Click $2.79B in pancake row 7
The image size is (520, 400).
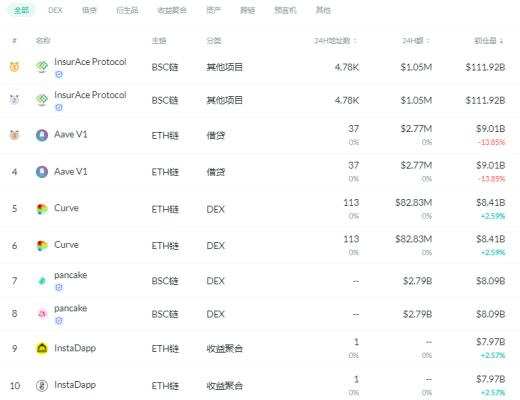[x=417, y=281]
